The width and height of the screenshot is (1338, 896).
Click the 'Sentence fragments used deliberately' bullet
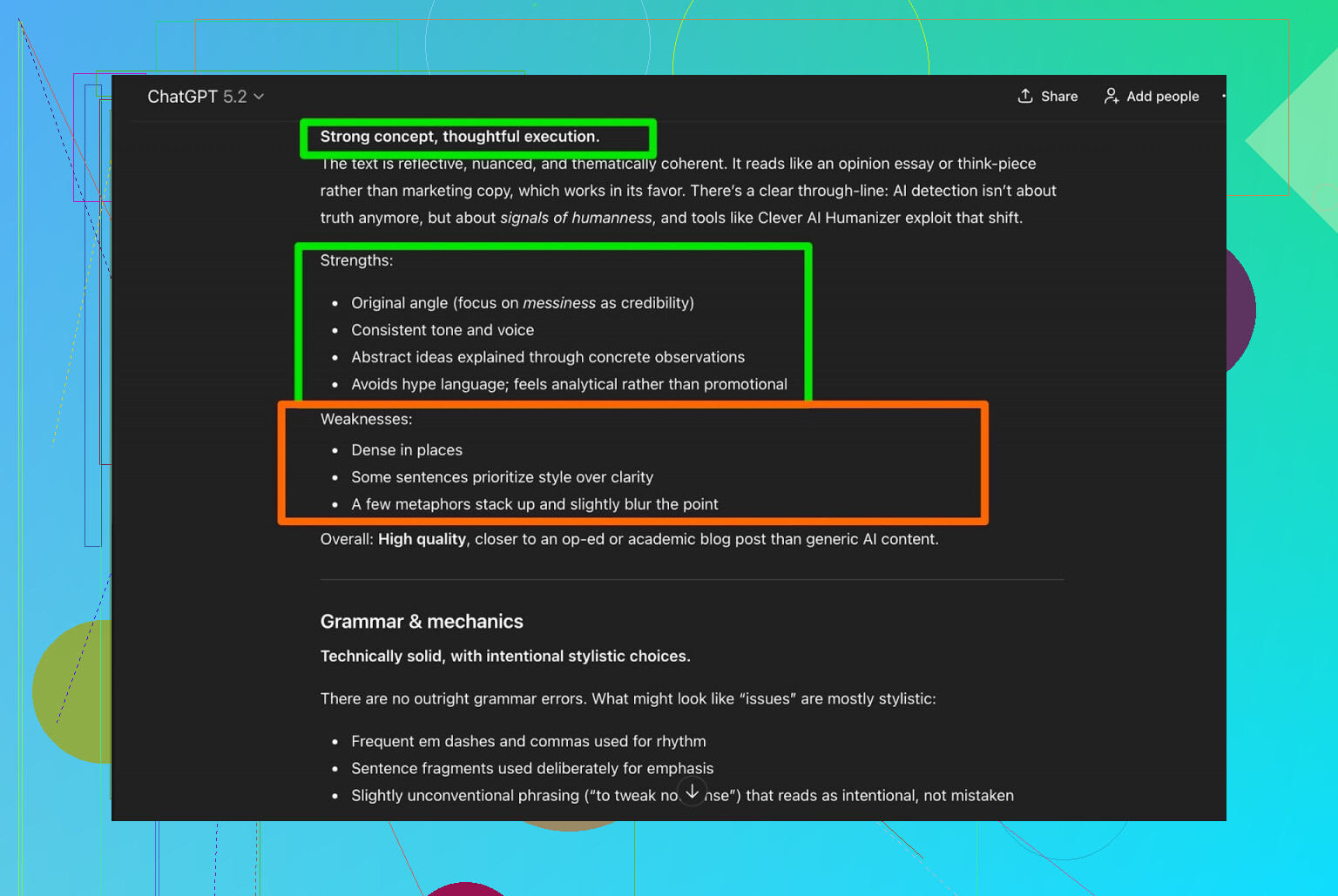532,768
